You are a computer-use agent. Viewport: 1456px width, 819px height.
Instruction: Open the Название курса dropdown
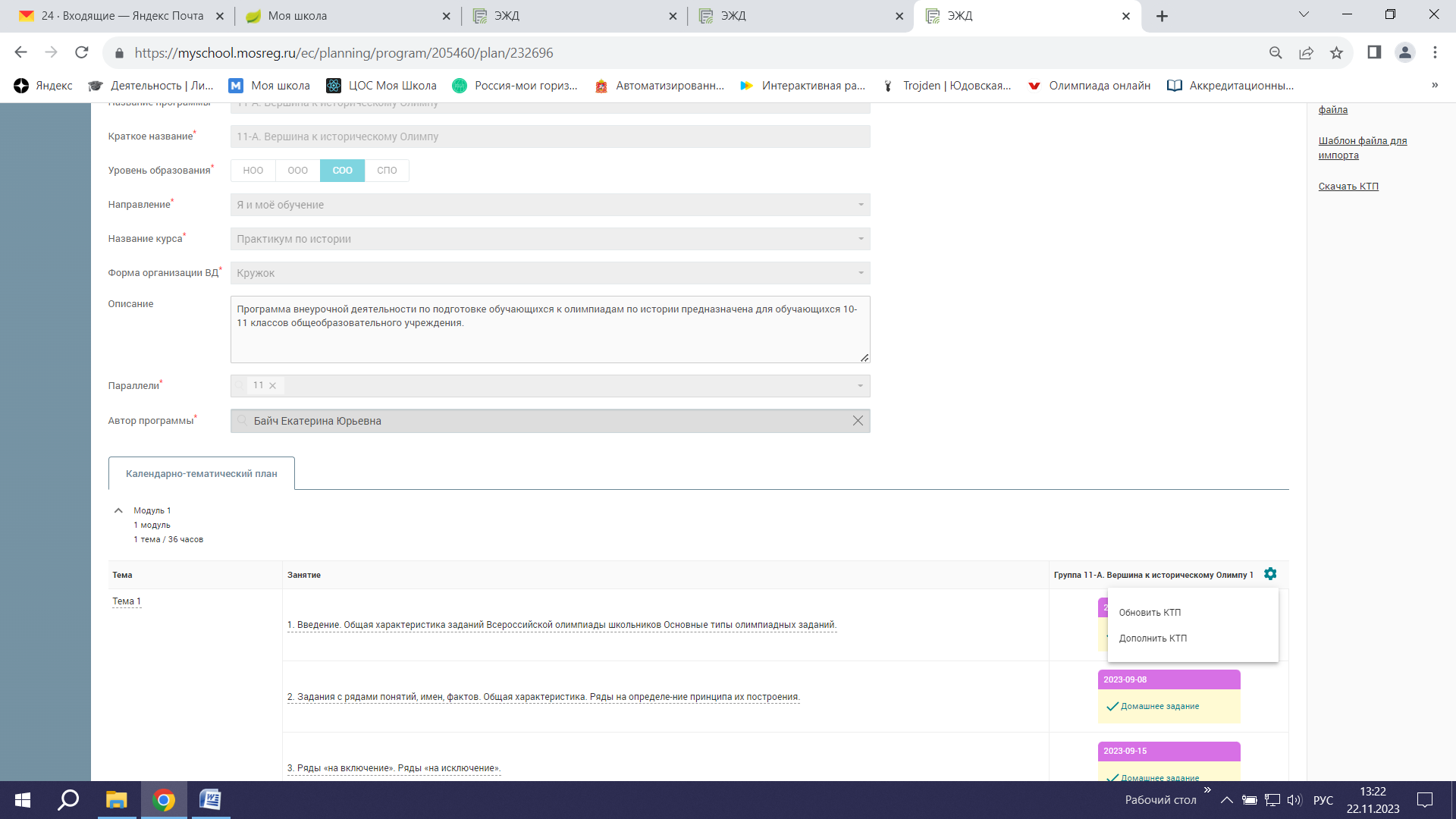pos(551,239)
